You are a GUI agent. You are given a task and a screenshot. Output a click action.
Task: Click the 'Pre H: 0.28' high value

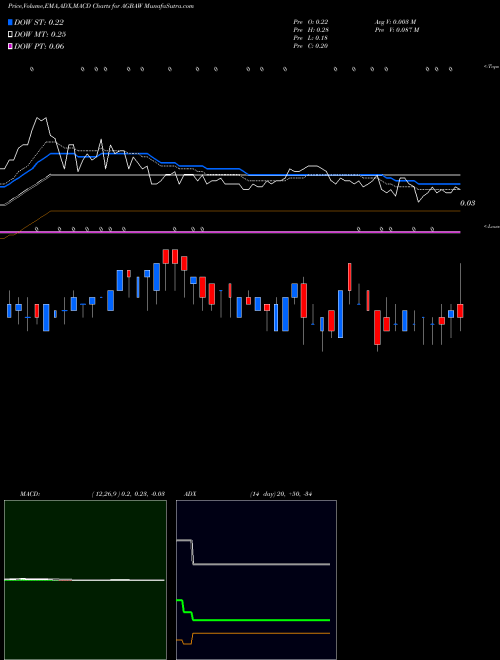(311, 30)
